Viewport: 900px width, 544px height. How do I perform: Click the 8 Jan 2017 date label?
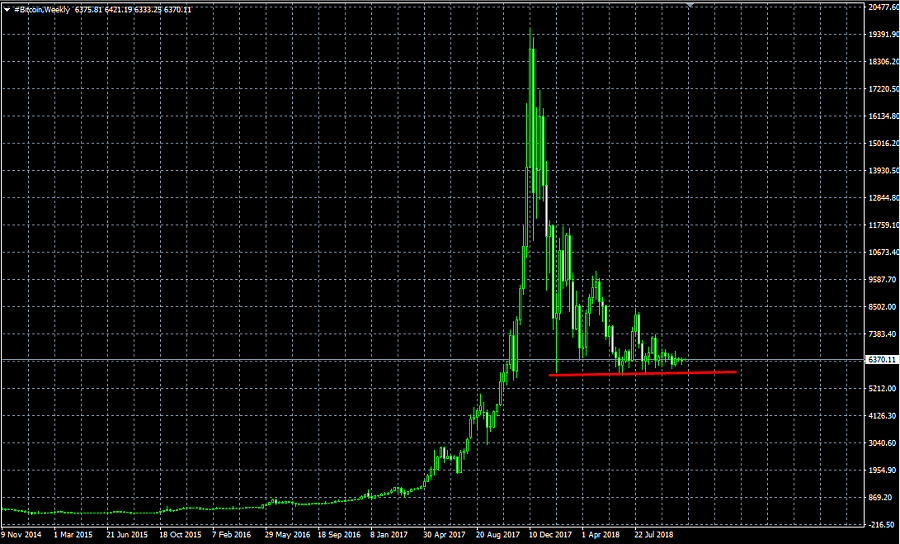click(x=391, y=535)
